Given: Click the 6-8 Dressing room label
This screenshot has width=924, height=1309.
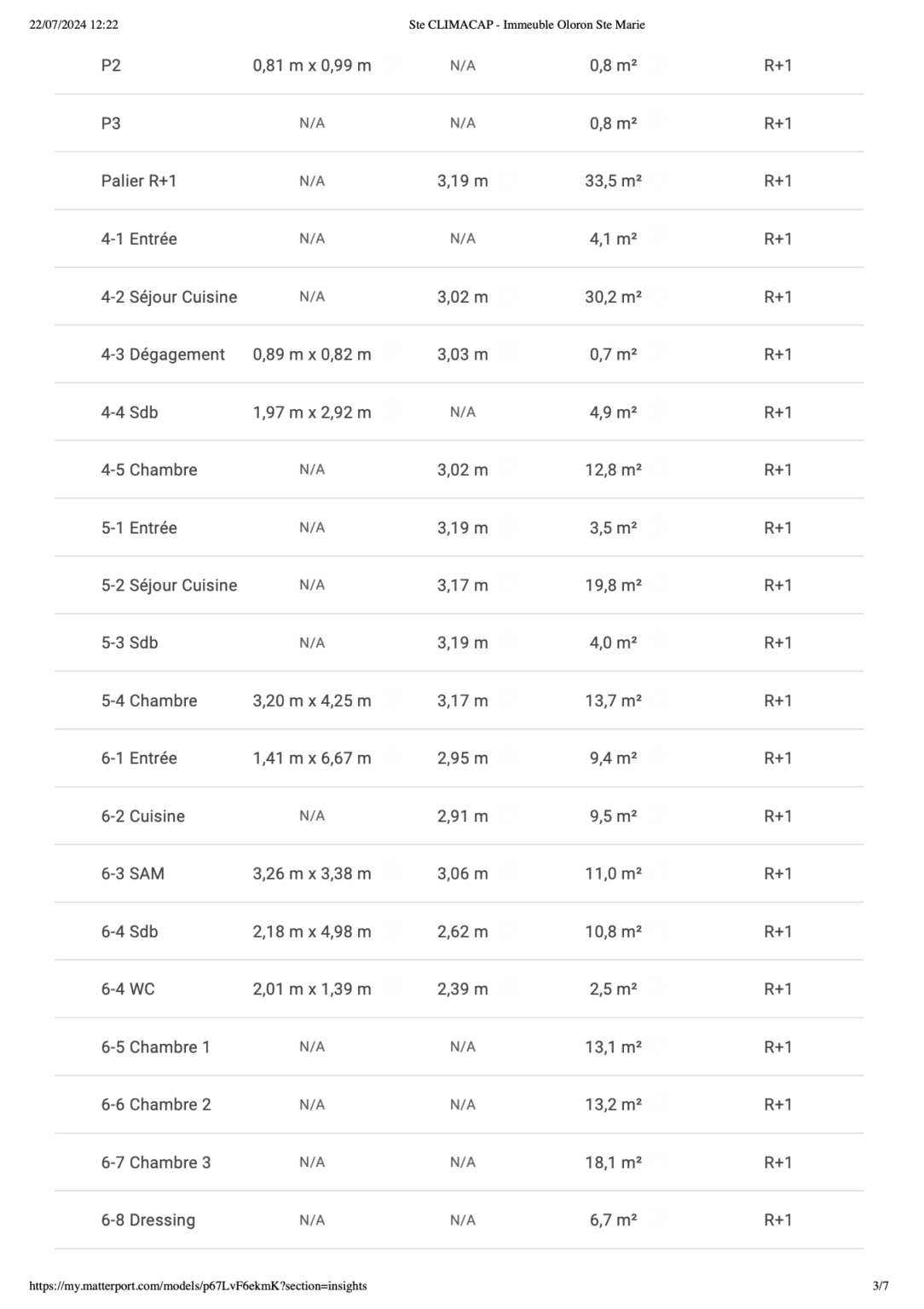Looking at the screenshot, I should click(148, 1220).
